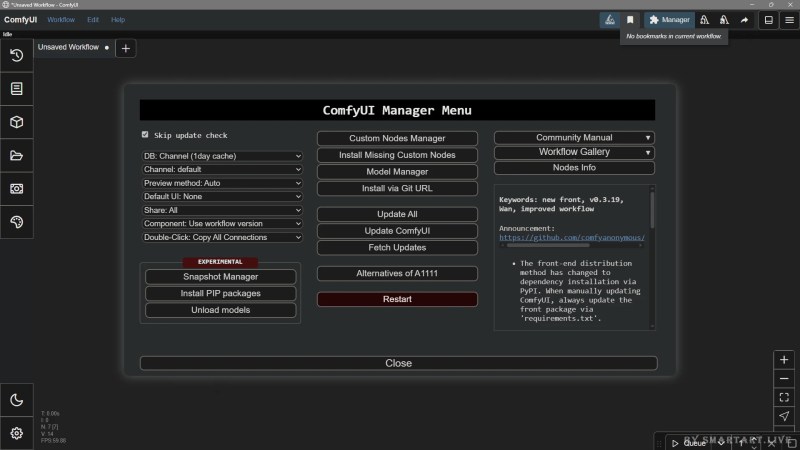Click the Fetch Updates button
800x450 pixels.
pyautogui.click(x=397, y=247)
